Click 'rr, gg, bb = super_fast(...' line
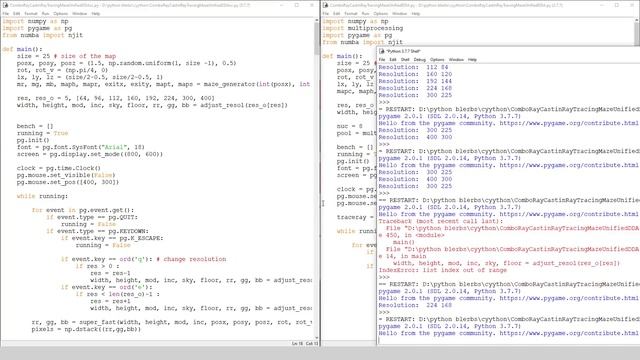640x360 pixels. tap(171, 322)
